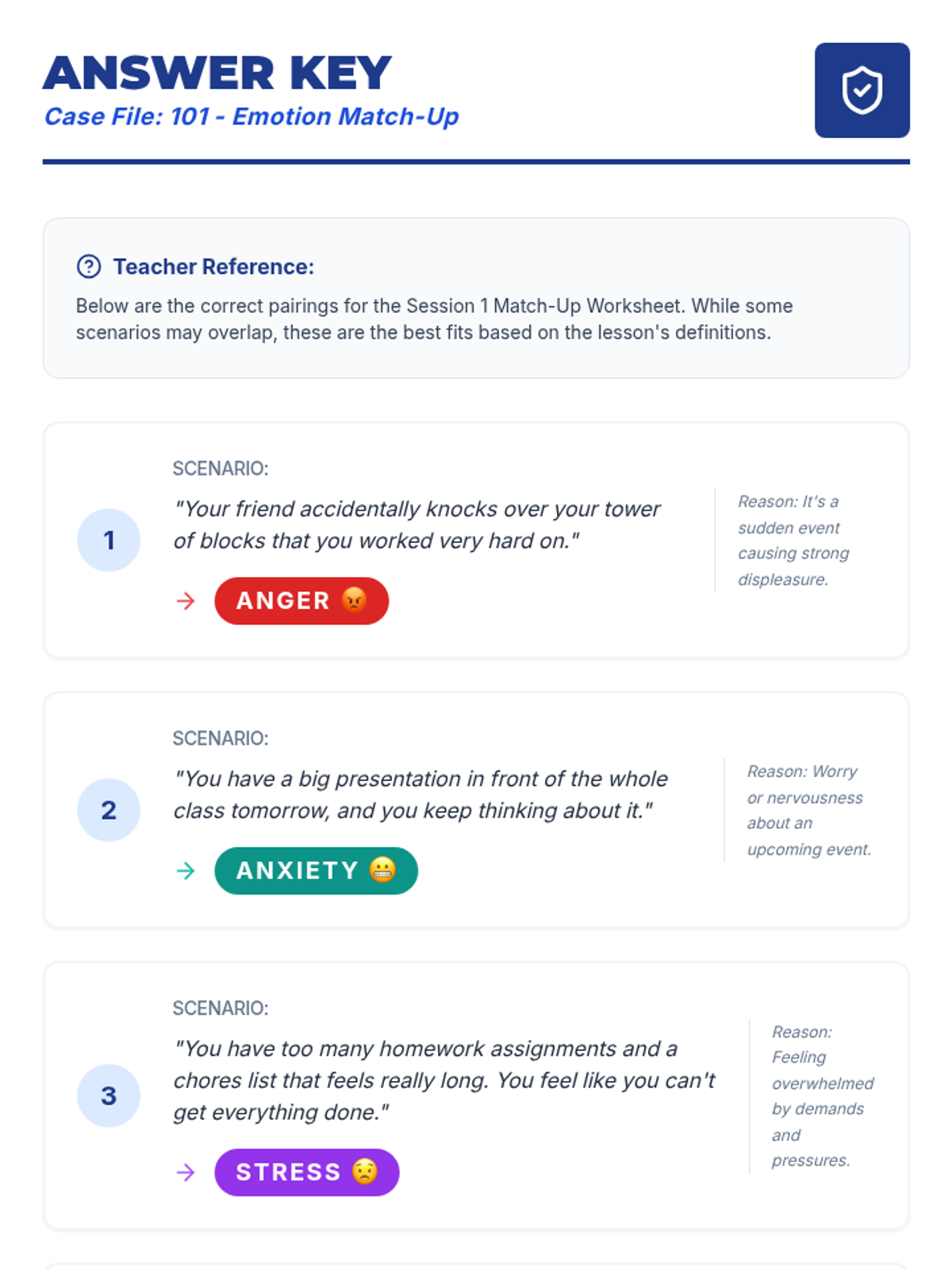Click the angry face emoji

355,600
